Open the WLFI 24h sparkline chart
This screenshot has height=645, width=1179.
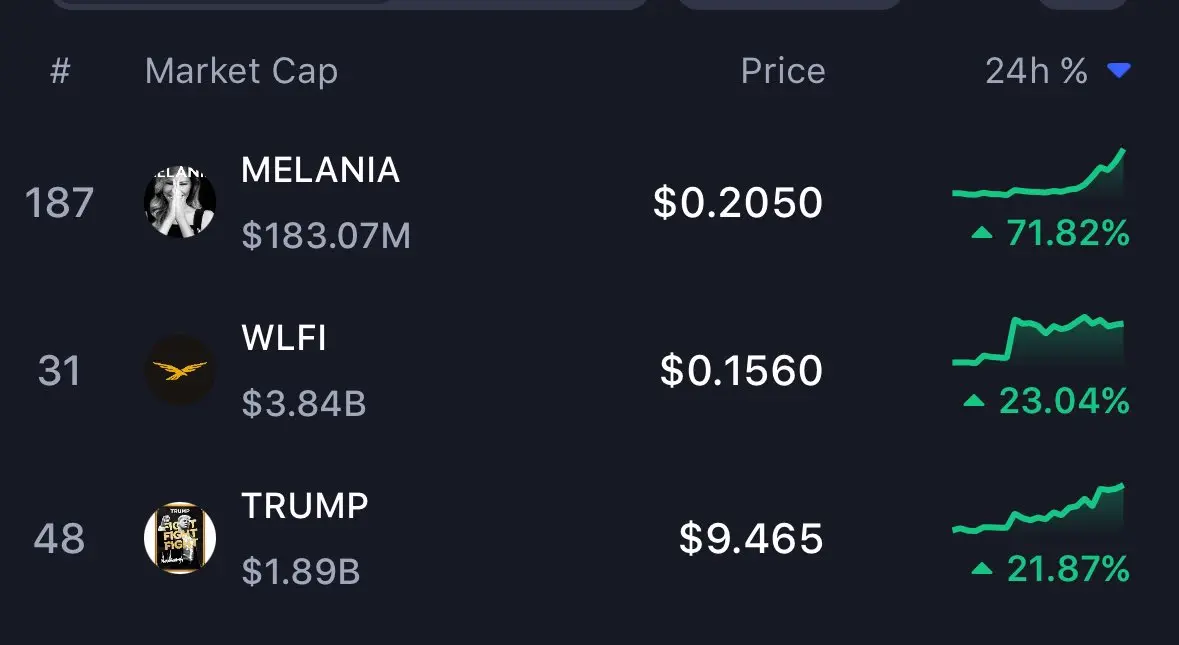pos(1038,340)
